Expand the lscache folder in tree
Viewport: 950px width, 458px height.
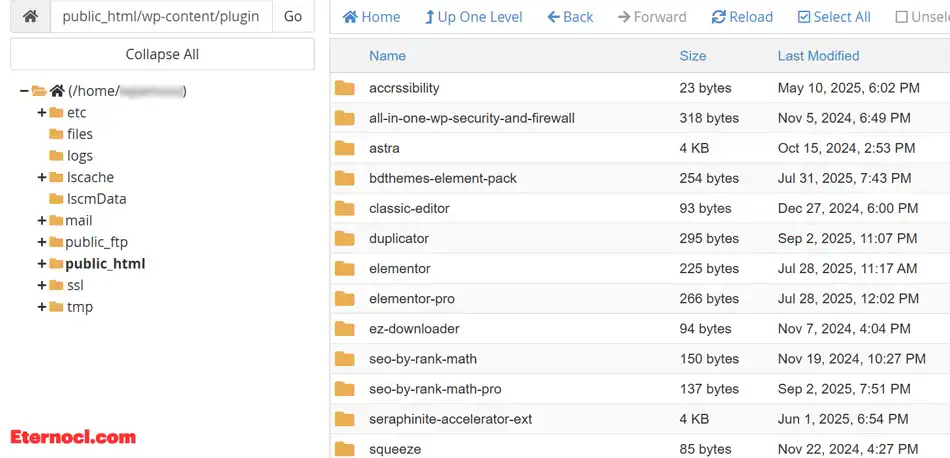[x=42, y=178]
